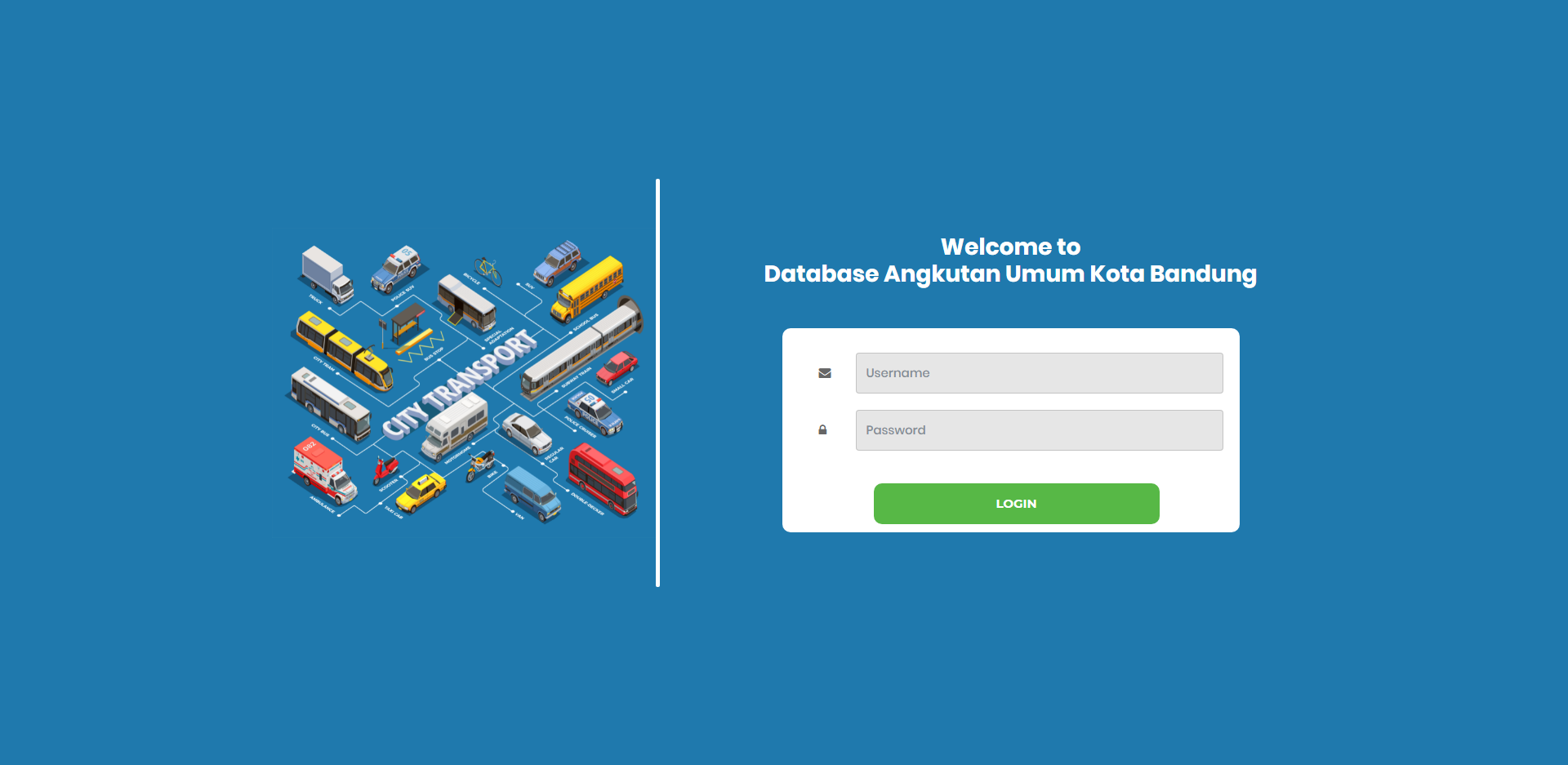
Task: Click the envelope icon beside Username
Action: pyautogui.click(x=825, y=373)
